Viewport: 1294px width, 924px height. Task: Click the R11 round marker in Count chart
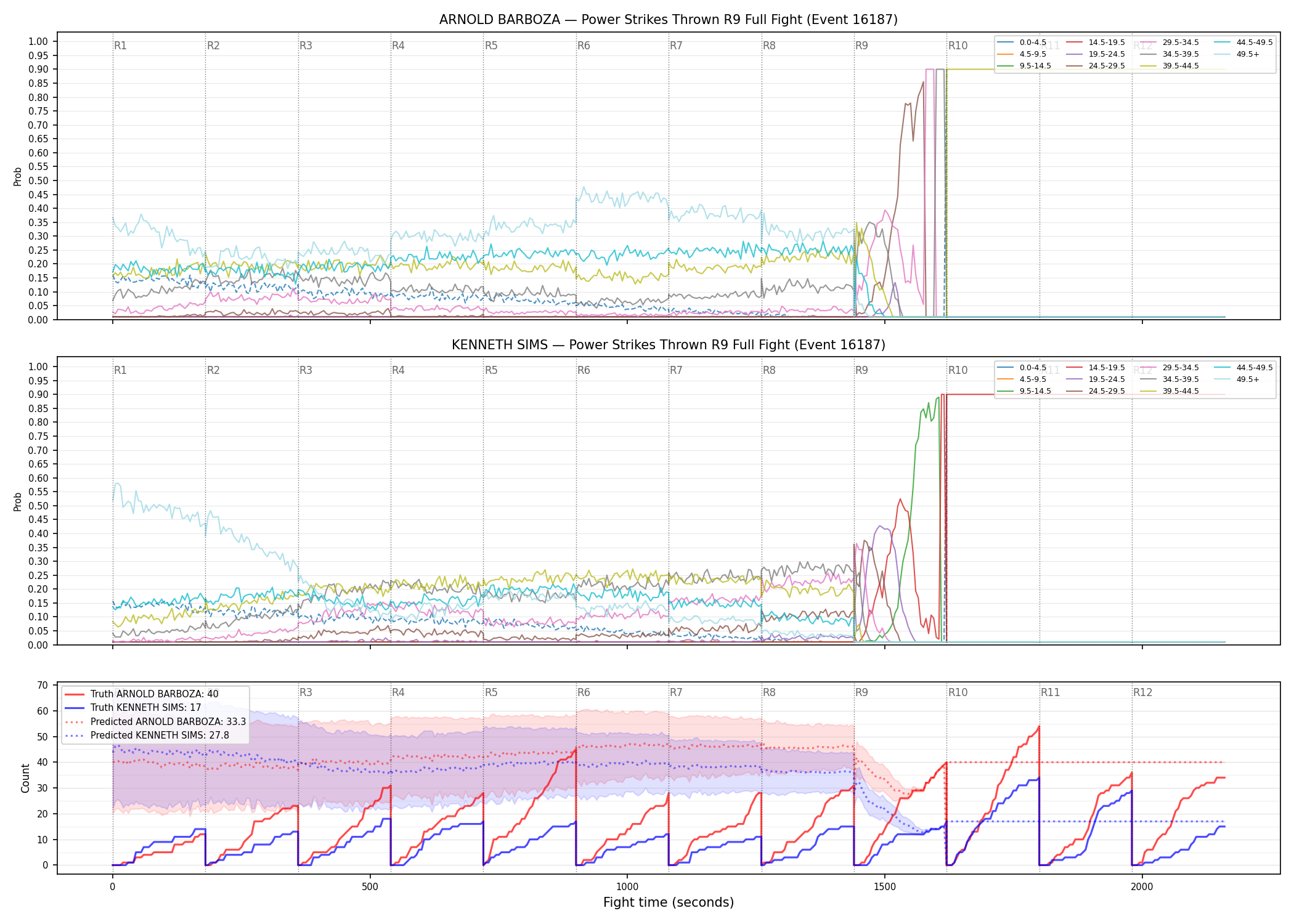pyautogui.click(x=1051, y=692)
